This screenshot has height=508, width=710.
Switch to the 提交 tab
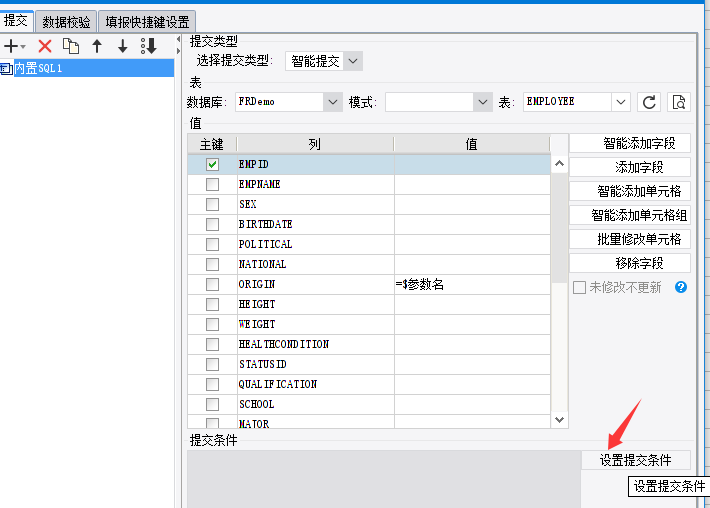coord(16,21)
